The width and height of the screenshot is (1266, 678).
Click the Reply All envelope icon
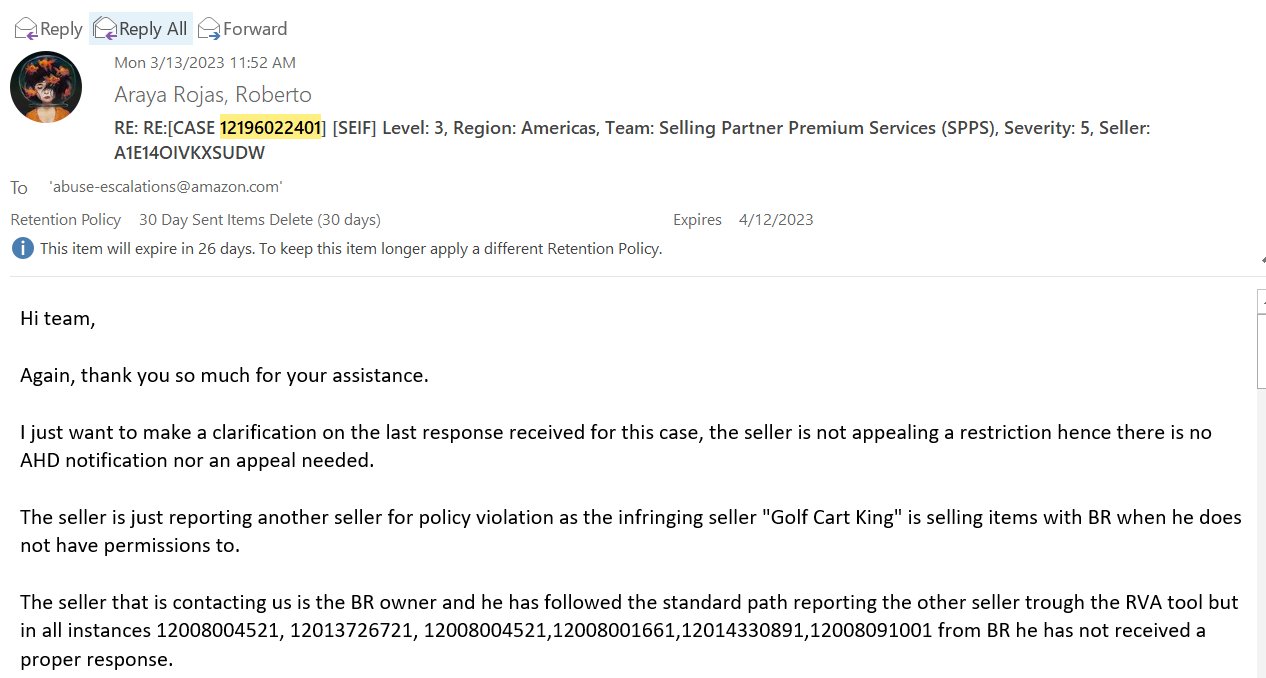[x=105, y=29]
